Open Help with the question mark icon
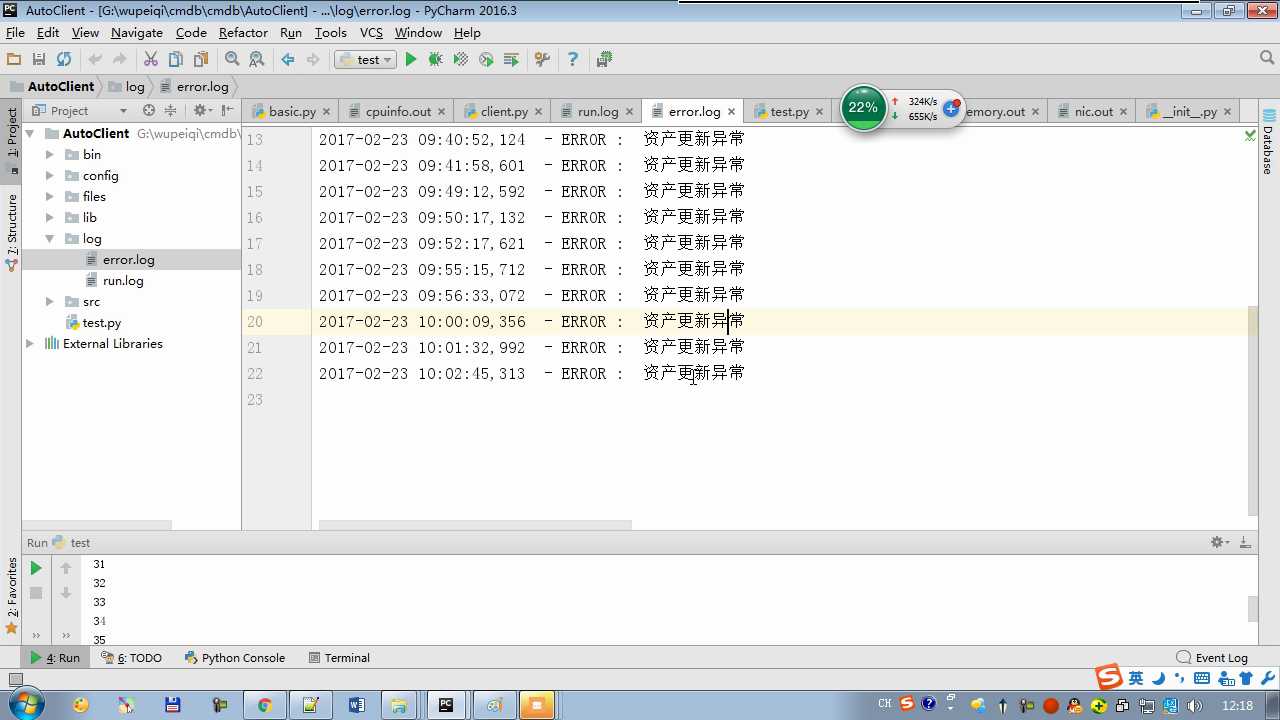The width and height of the screenshot is (1280, 720). tap(573, 60)
